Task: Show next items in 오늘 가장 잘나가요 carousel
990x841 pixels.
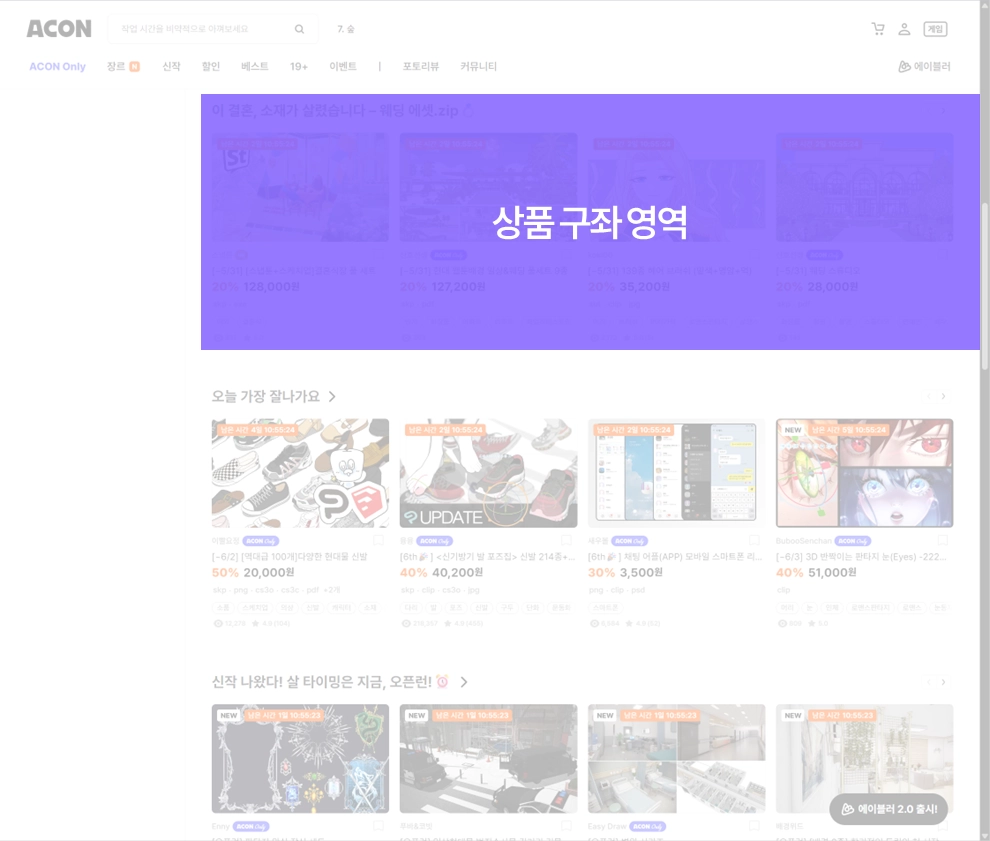Action: point(943,397)
